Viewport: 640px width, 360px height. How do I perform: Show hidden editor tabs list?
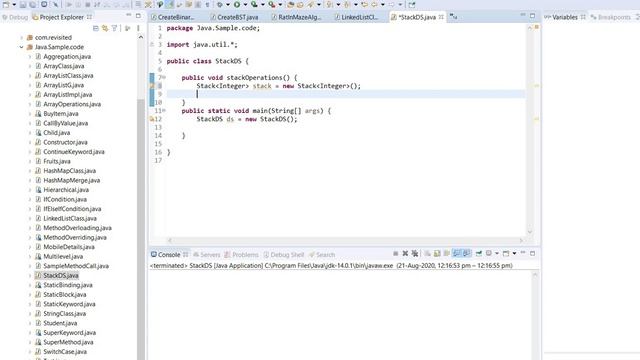tap(453, 17)
